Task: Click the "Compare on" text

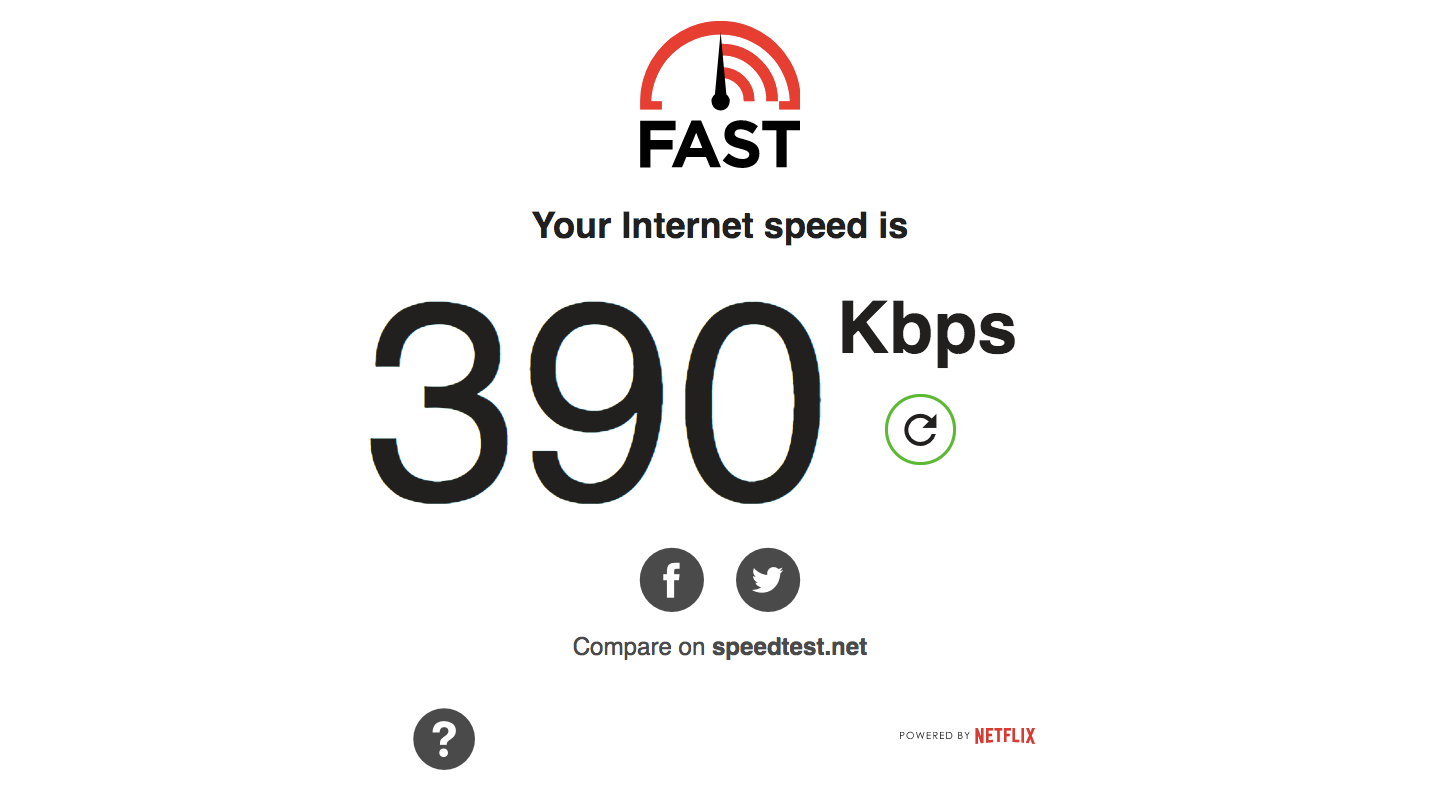Action: tap(639, 647)
